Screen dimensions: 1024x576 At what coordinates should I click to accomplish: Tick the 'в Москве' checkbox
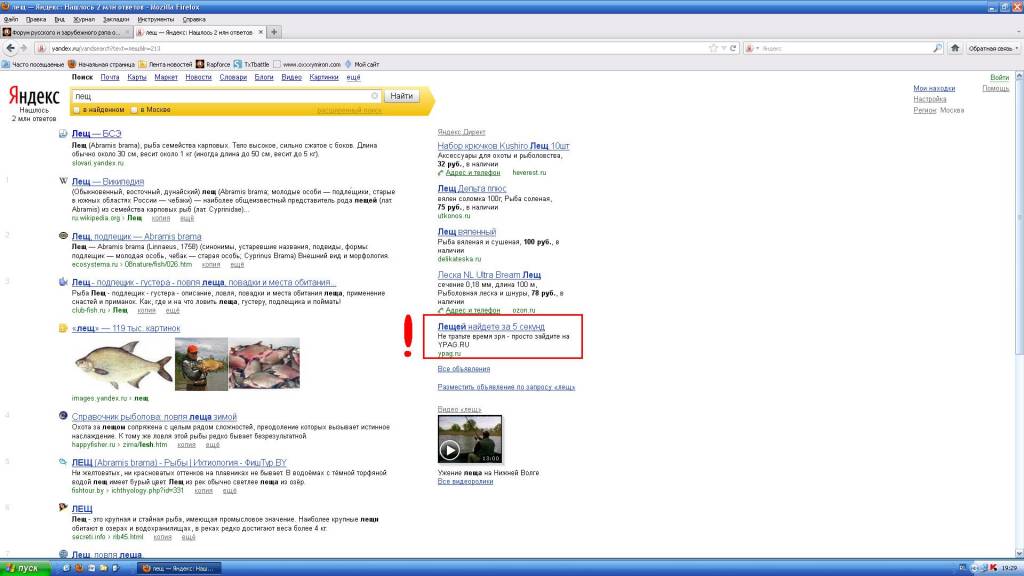[134, 110]
